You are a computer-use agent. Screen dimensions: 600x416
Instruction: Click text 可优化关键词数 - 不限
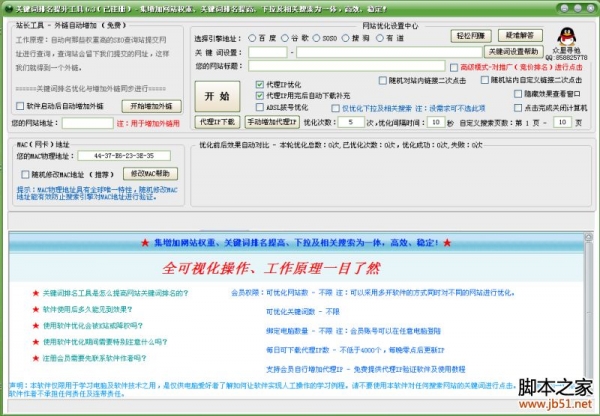tap(303, 312)
